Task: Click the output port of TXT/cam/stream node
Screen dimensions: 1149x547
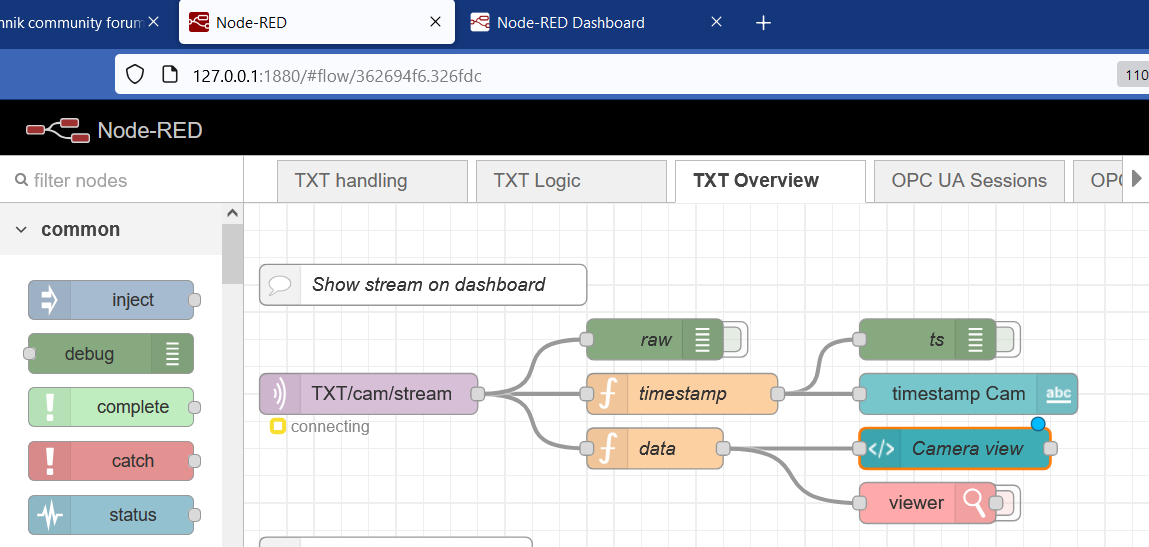Action: (478, 394)
